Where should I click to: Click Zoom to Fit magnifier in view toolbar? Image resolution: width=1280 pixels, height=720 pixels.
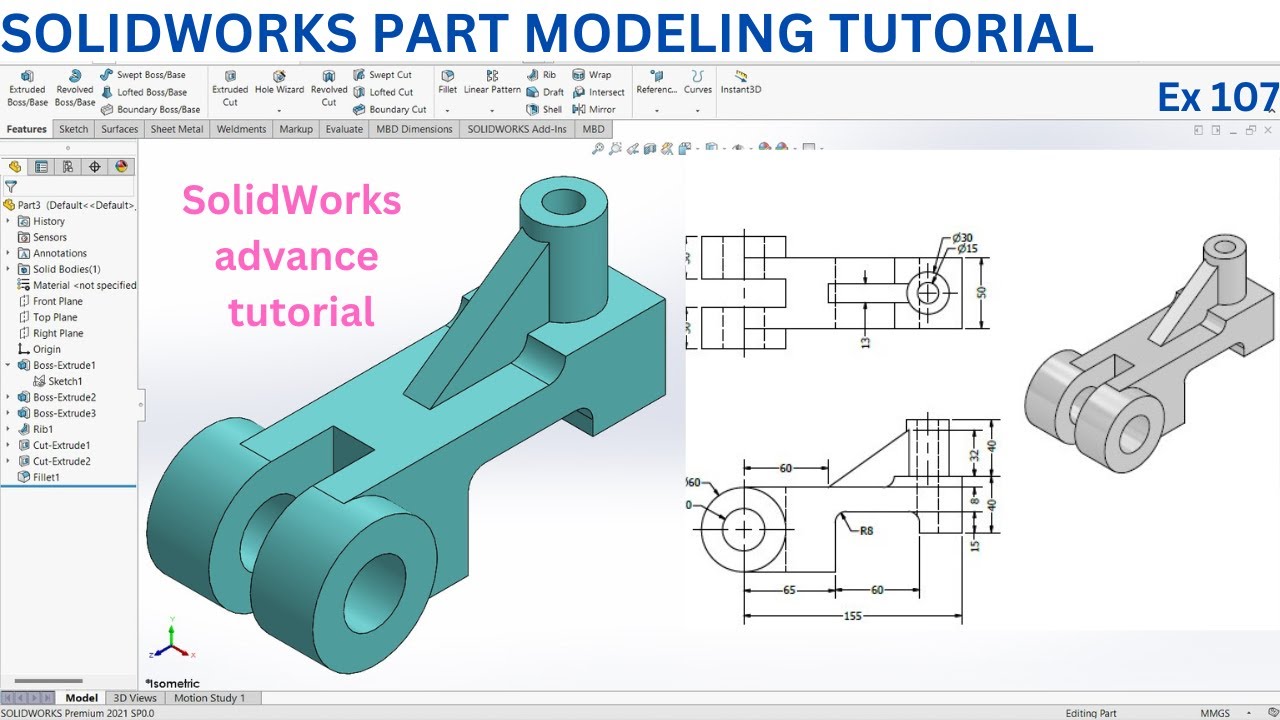point(598,148)
